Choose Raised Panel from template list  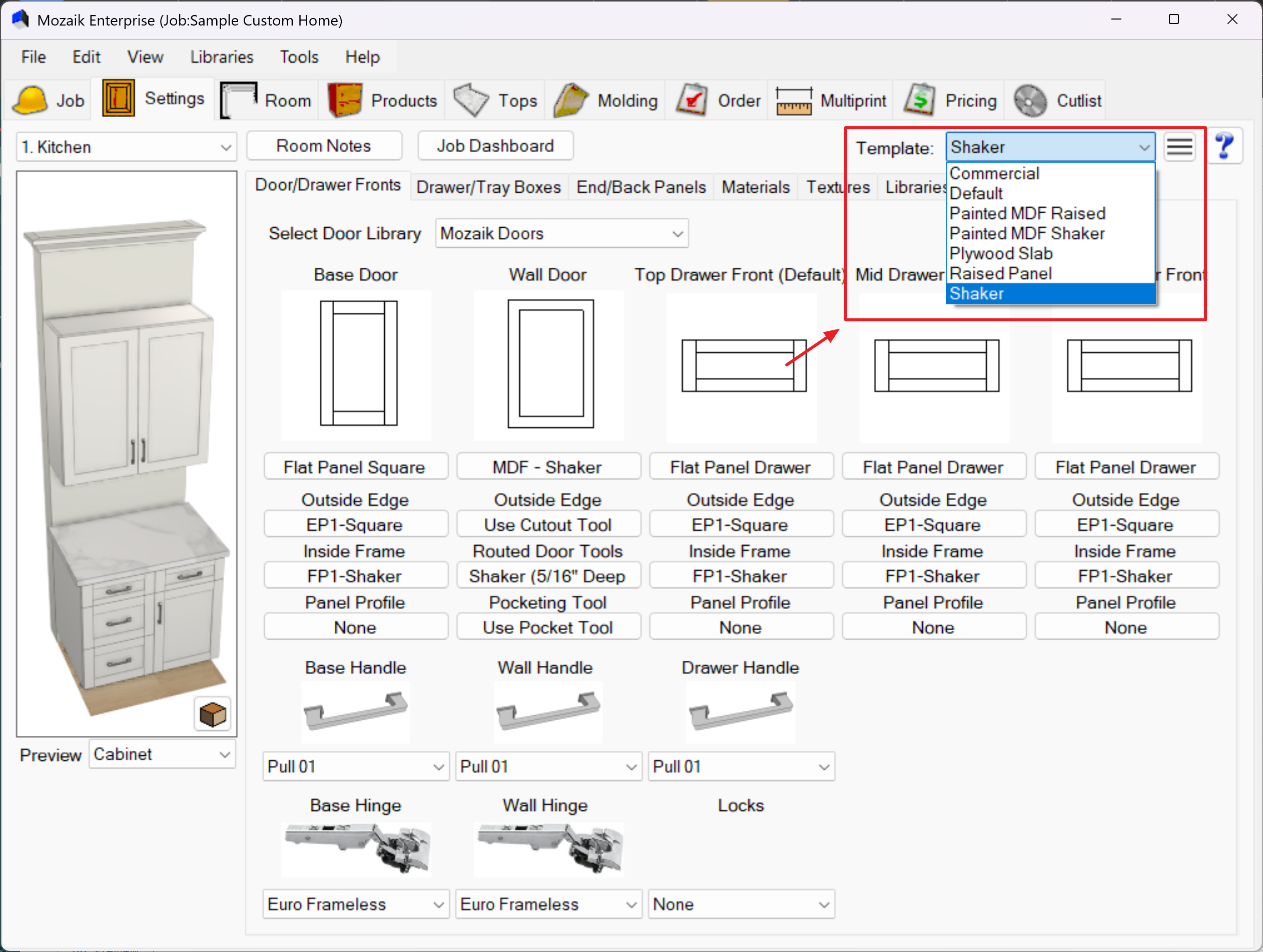tap(1000, 274)
